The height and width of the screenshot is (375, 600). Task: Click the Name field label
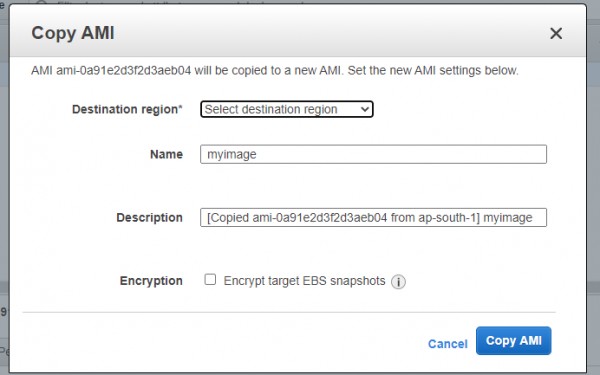166,154
